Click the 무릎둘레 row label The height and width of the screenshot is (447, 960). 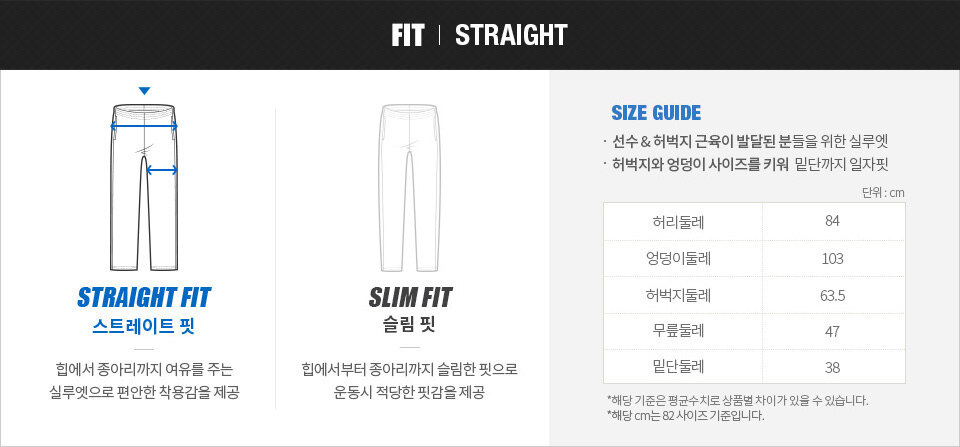click(x=682, y=330)
